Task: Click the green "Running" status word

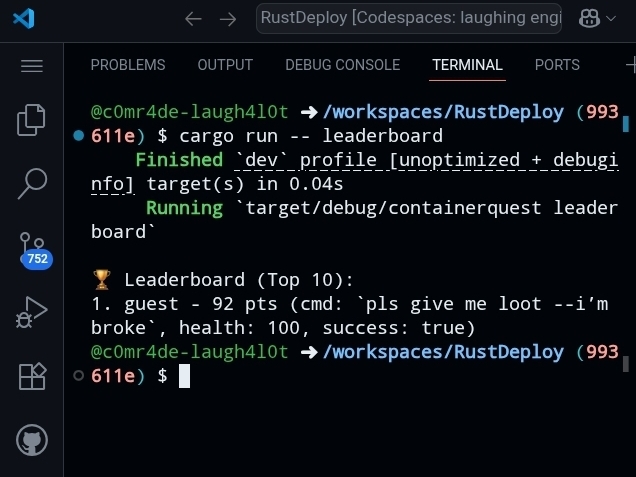Action: tap(185, 208)
